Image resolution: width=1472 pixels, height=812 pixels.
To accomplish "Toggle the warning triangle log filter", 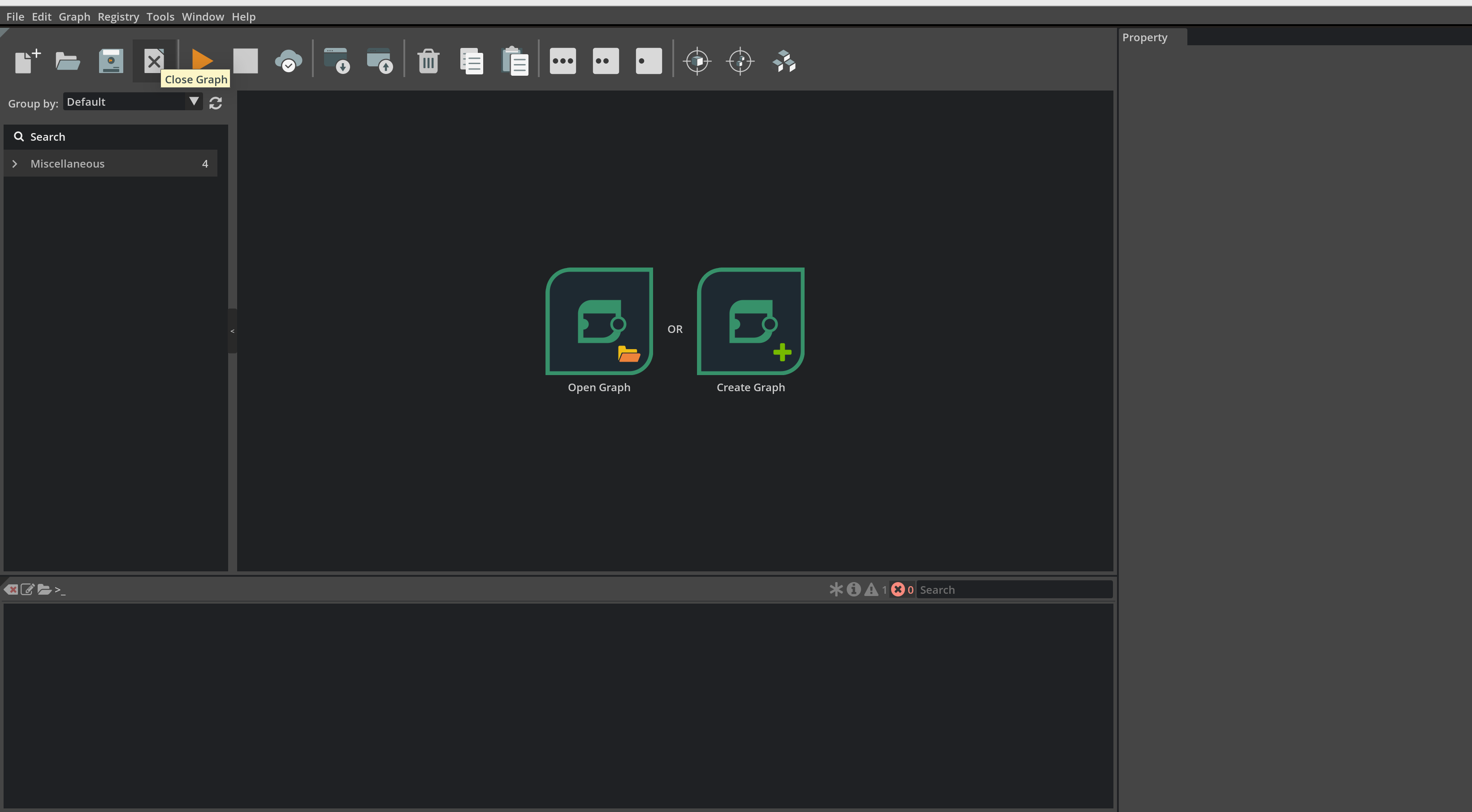I will pyautogui.click(x=871, y=589).
